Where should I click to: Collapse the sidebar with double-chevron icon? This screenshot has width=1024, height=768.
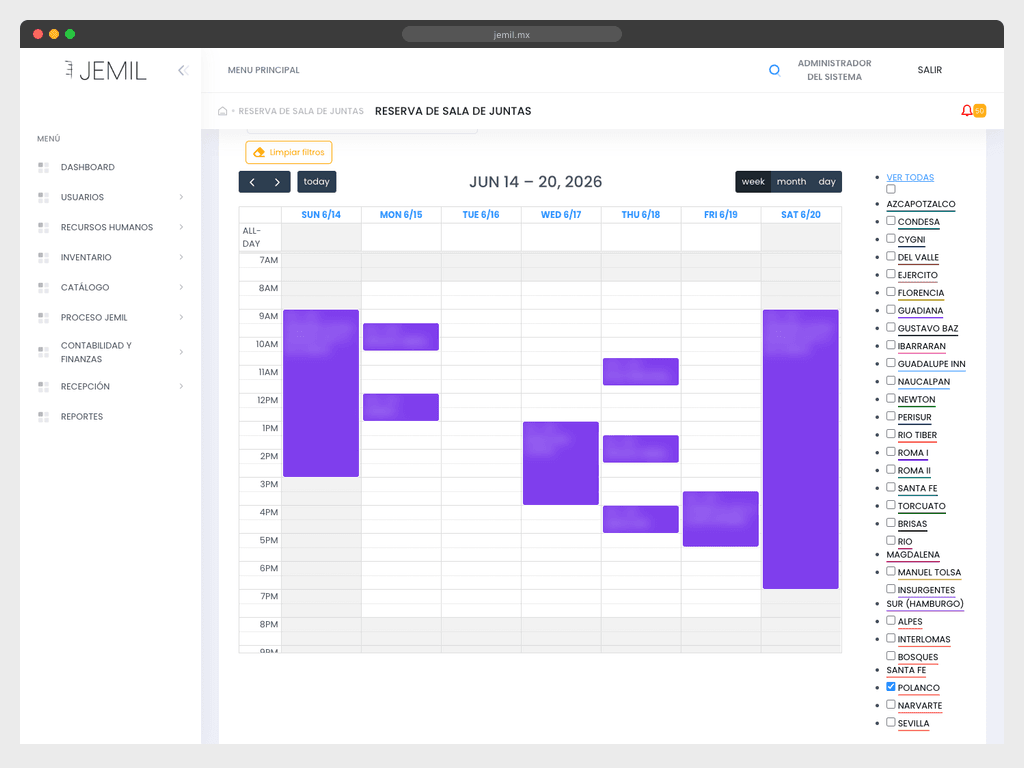tap(184, 70)
